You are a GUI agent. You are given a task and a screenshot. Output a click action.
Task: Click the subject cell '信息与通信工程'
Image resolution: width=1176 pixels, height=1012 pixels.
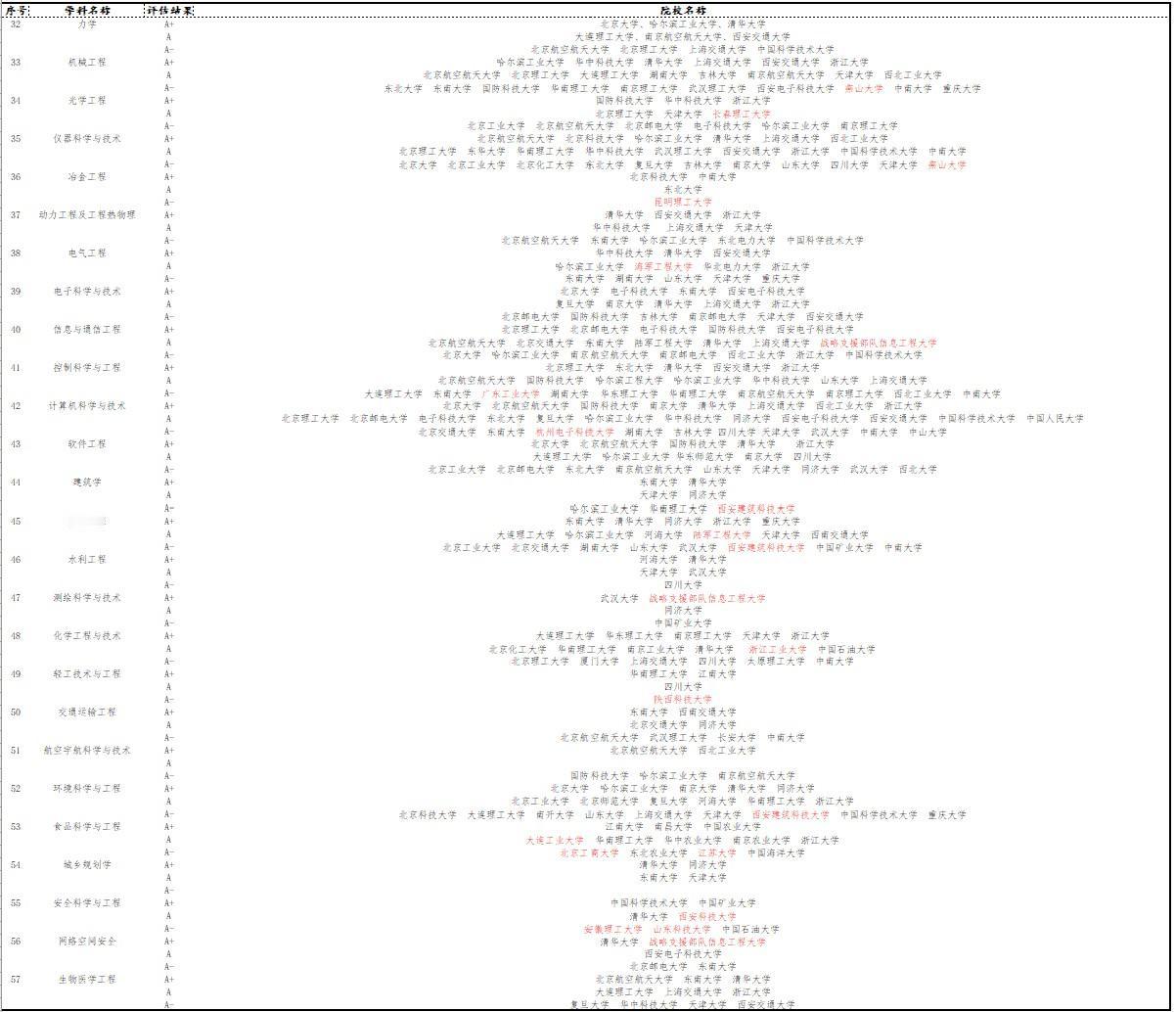tap(87, 329)
